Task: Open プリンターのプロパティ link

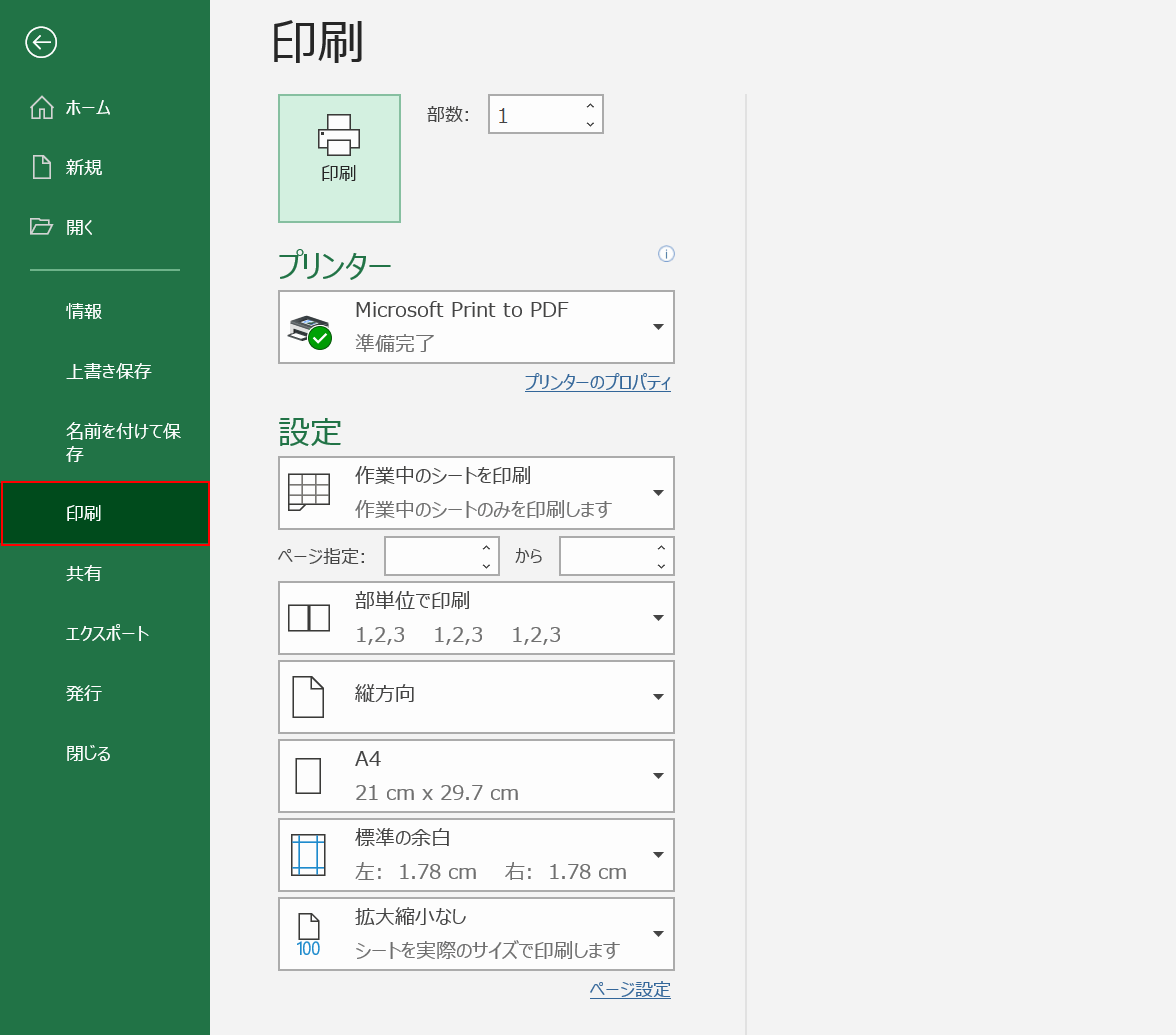Action: tap(597, 382)
